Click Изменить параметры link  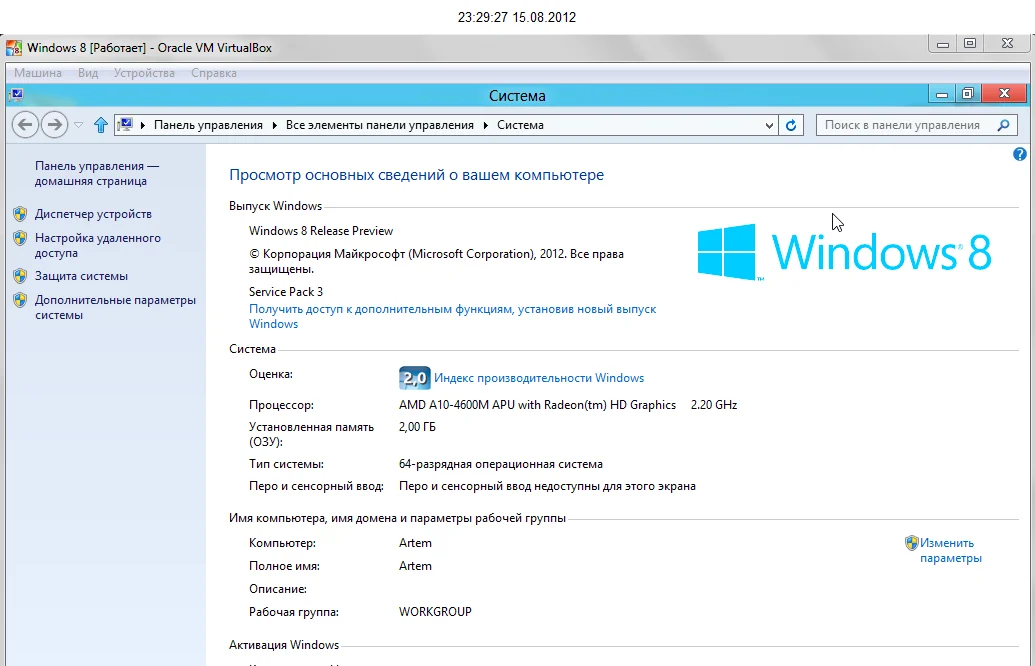point(951,550)
